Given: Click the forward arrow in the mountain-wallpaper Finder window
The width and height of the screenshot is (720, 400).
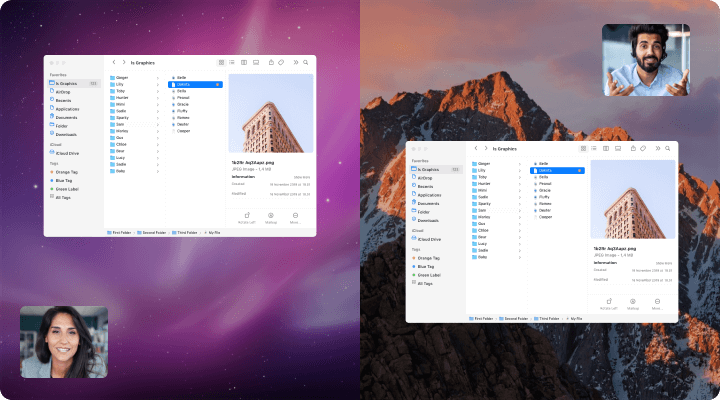Looking at the screenshot, I should point(485,148).
